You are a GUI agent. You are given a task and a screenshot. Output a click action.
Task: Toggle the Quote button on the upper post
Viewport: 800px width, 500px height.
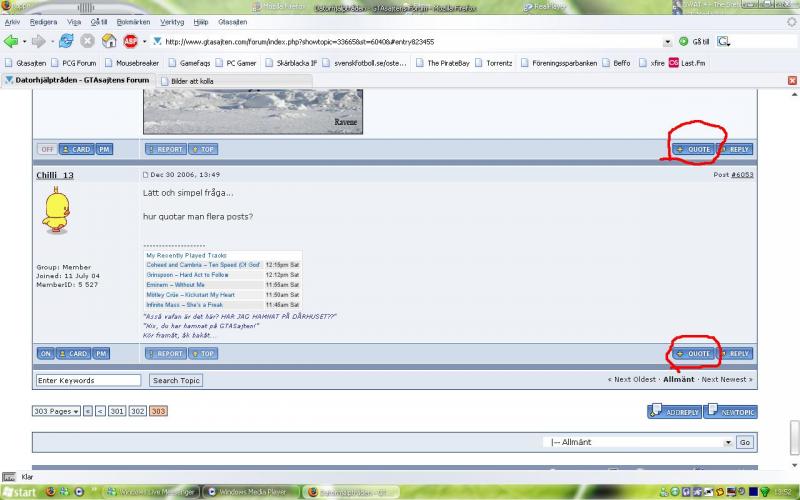pyautogui.click(x=694, y=149)
